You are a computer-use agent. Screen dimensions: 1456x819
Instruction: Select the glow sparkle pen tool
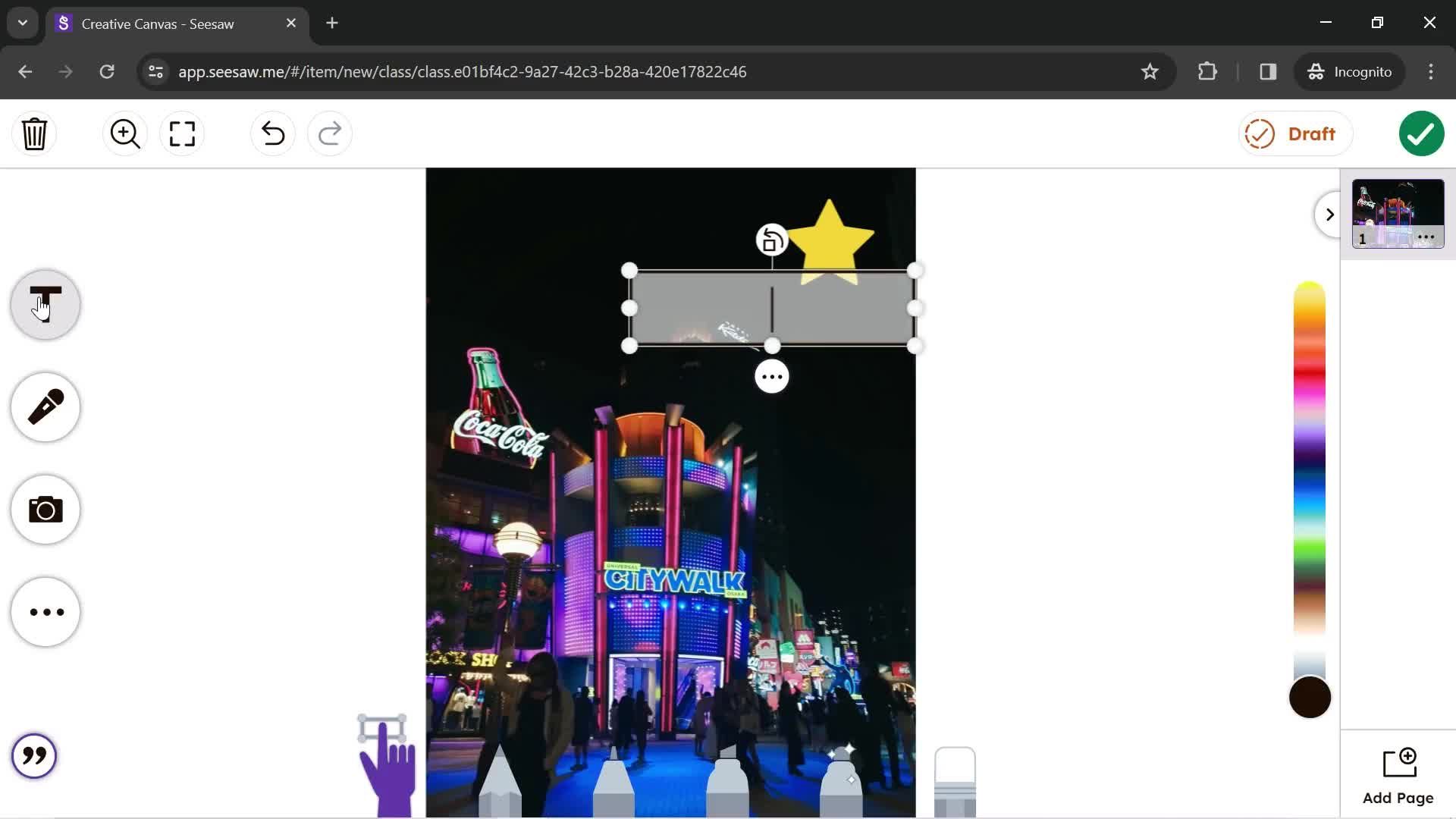coord(841,781)
